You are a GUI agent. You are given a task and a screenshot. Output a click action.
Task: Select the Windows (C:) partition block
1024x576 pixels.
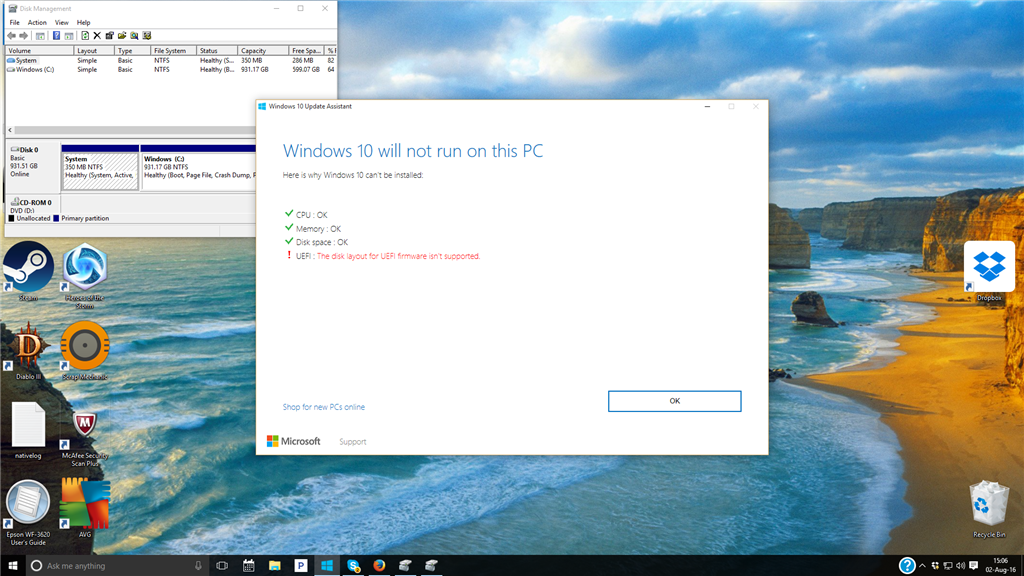click(x=199, y=168)
